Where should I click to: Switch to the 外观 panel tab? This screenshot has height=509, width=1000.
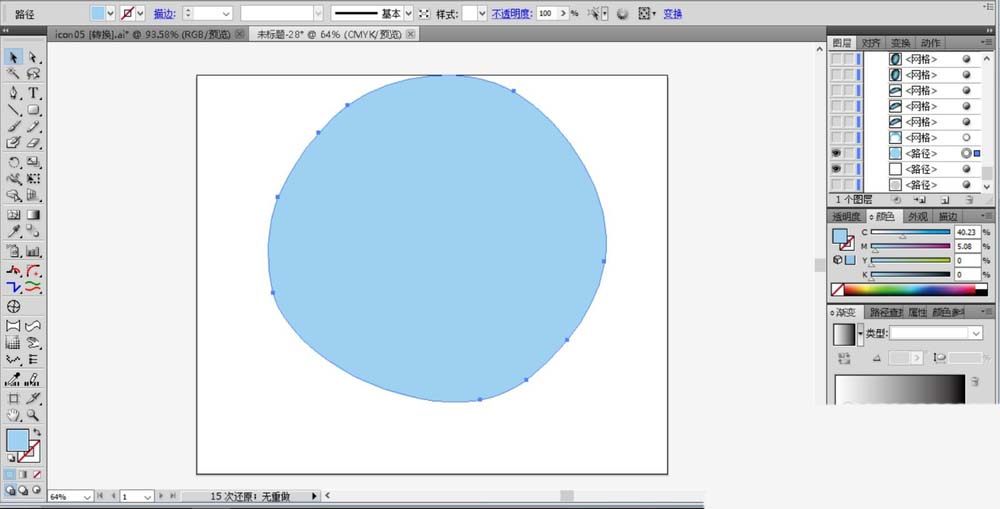click(x=918, y=217)
